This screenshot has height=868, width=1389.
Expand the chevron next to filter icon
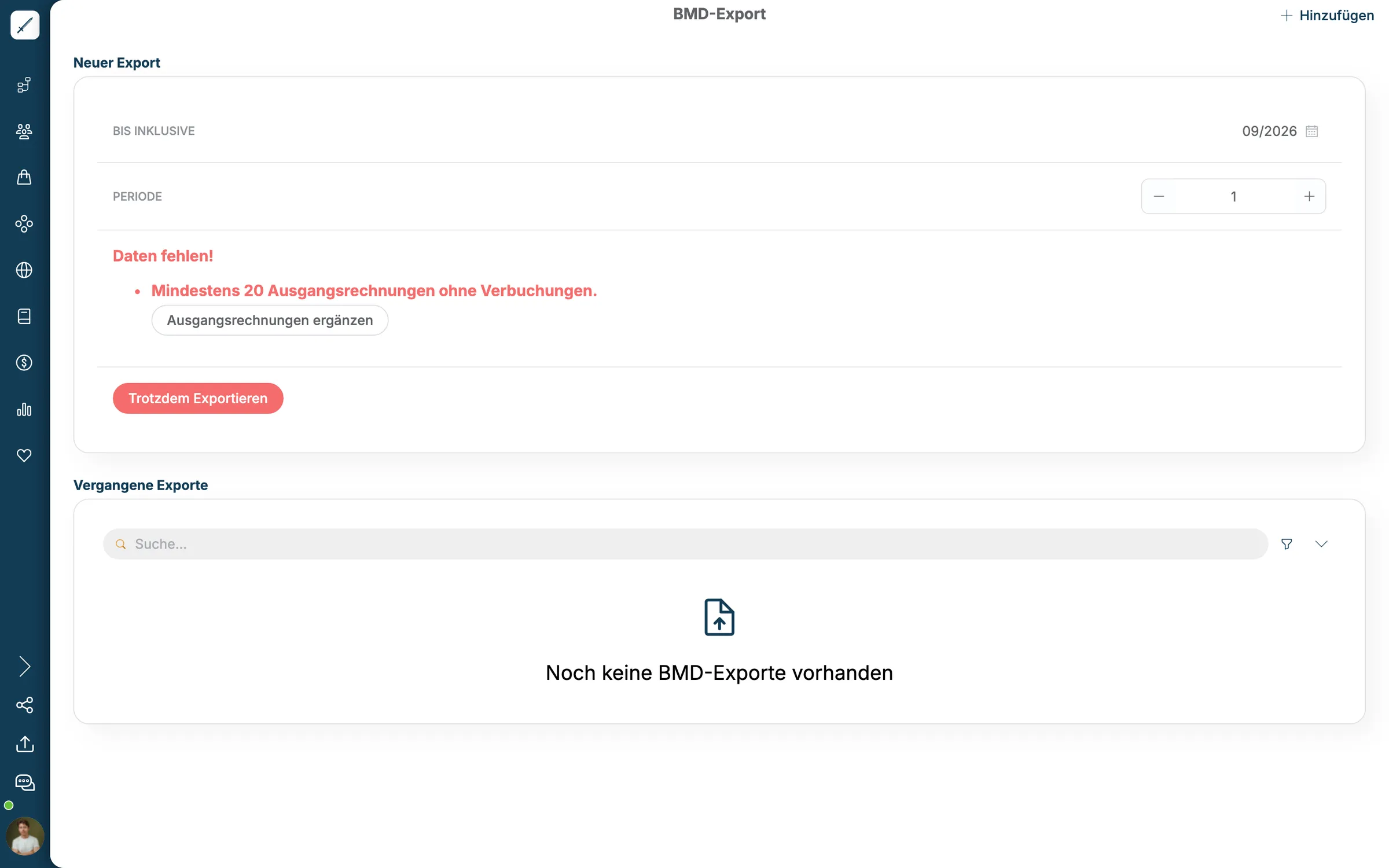point(1321,544)
